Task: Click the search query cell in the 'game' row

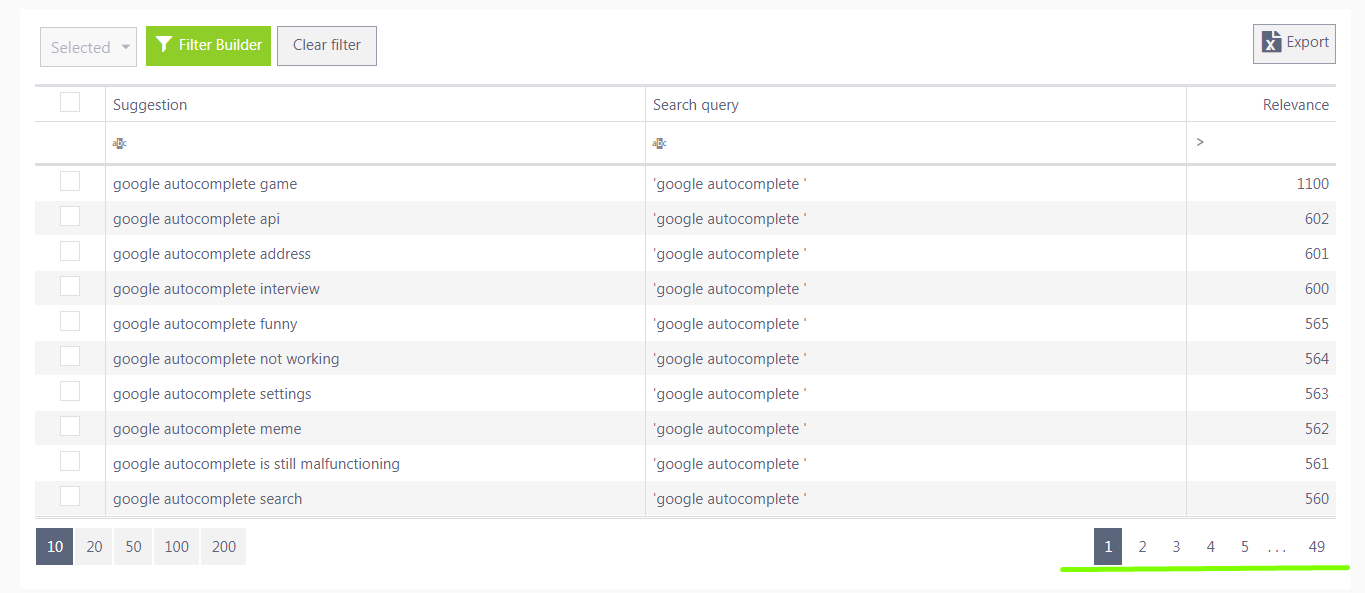Action: click(916, 184)
